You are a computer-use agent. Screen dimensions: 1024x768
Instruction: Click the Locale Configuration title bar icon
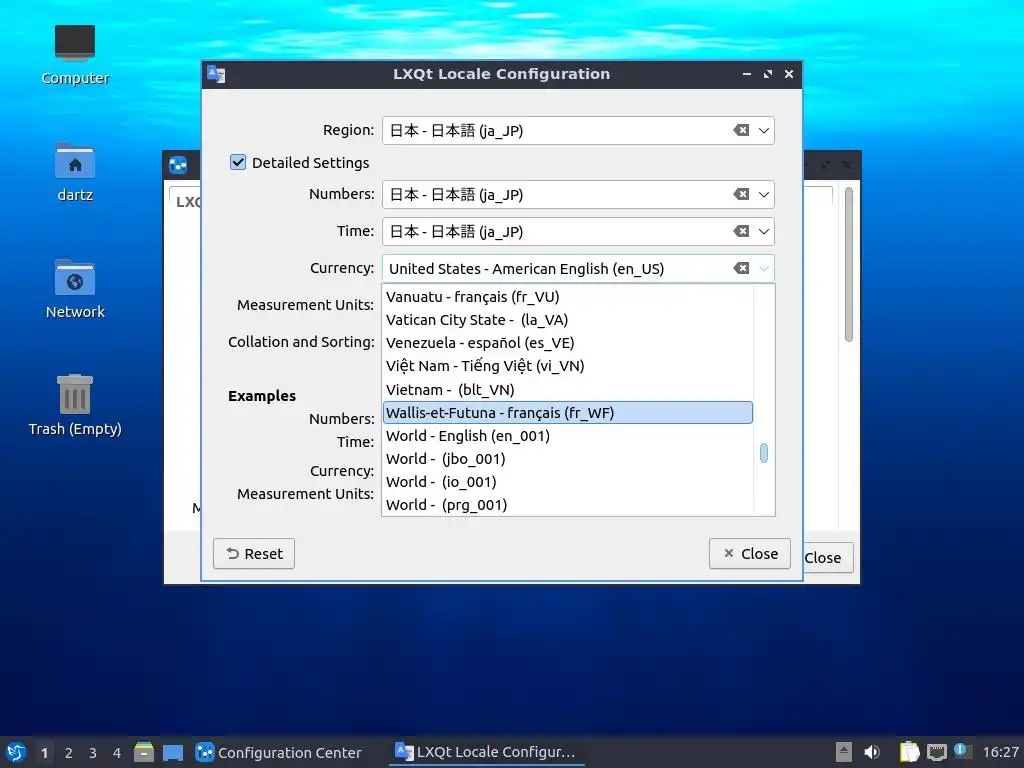click(216, 74)
